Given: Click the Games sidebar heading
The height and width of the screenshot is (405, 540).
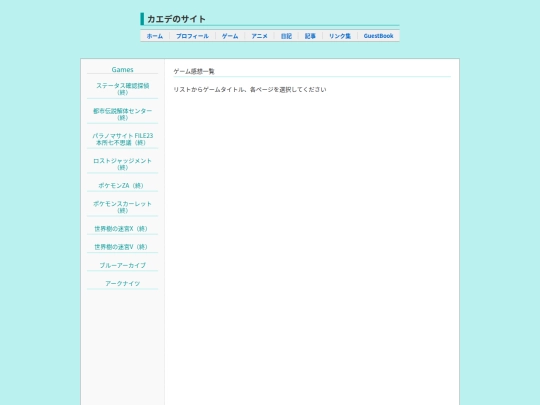Looking at the screenshot, I should pyautogui.click(x=123, y=70).
